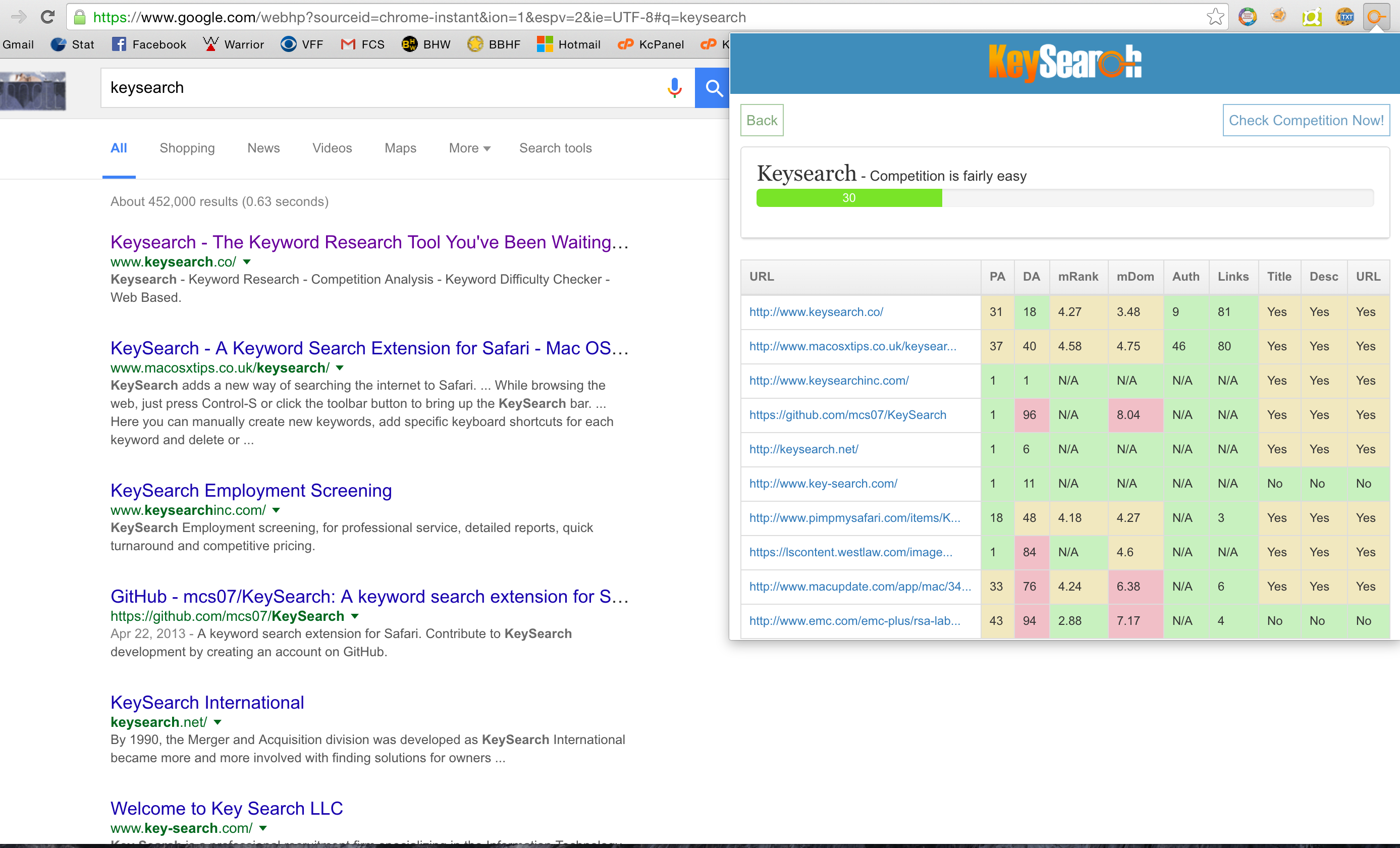Open the Stat bookmark
Image resolution: width=1400 pixels, height=848 pixels.
pyautogui.click(x=72, y=44)
